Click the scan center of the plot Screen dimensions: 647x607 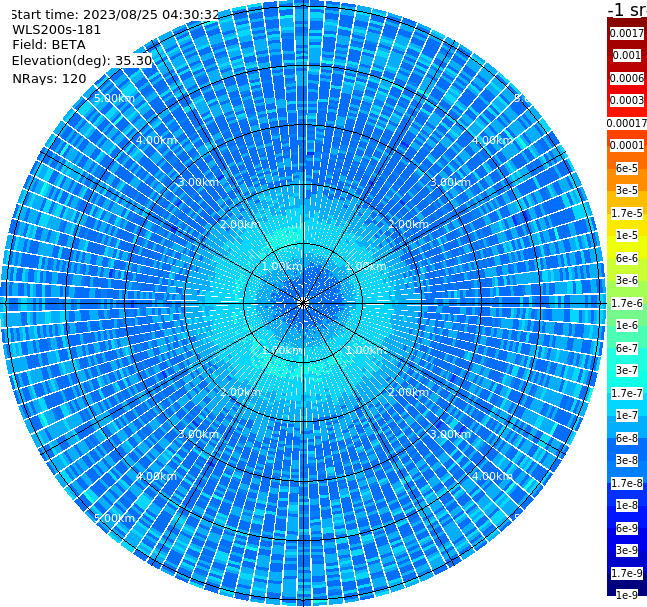[x=303, y=303]
